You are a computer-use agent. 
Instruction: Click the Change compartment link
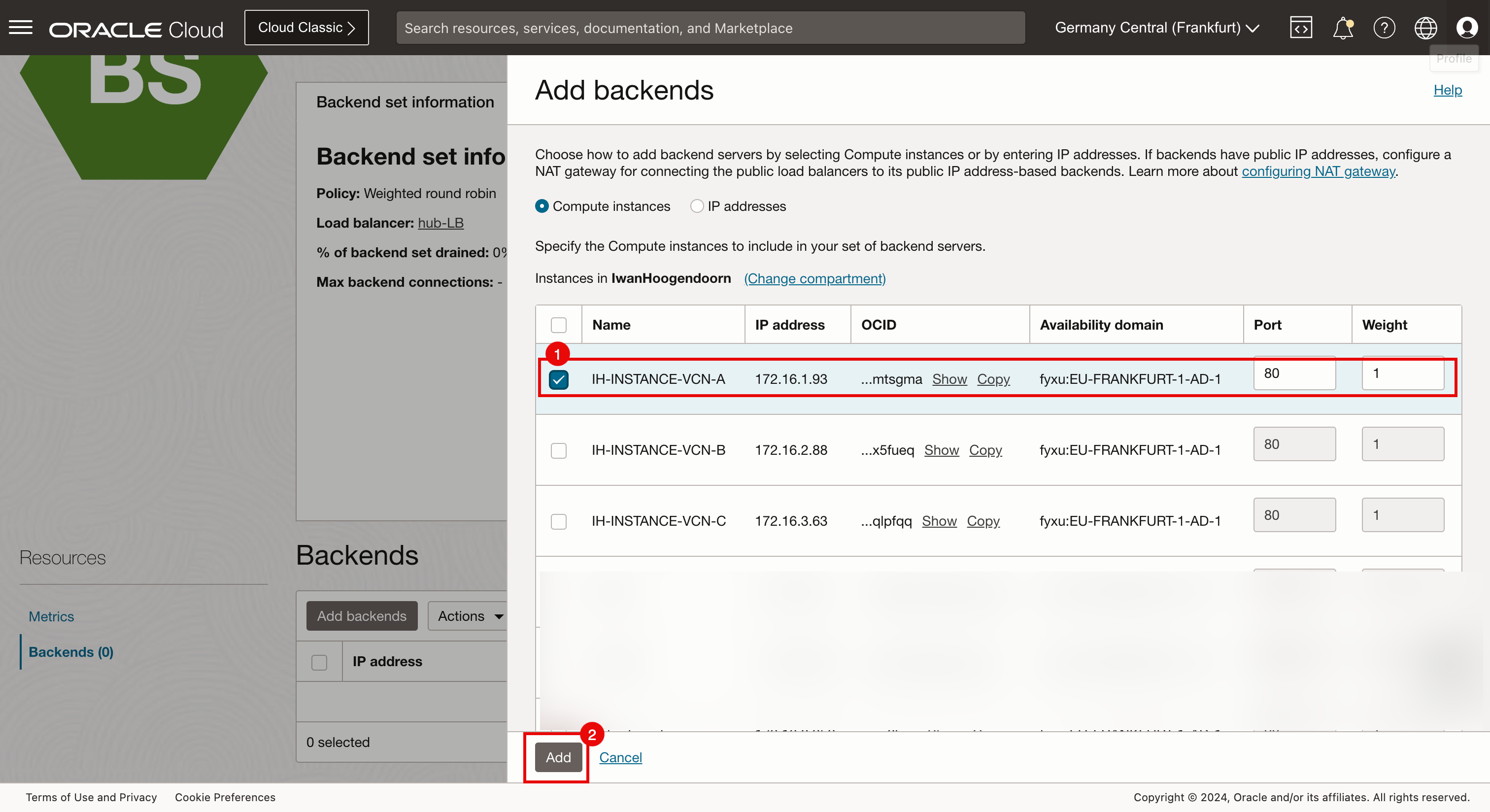(x=814, y=279)
